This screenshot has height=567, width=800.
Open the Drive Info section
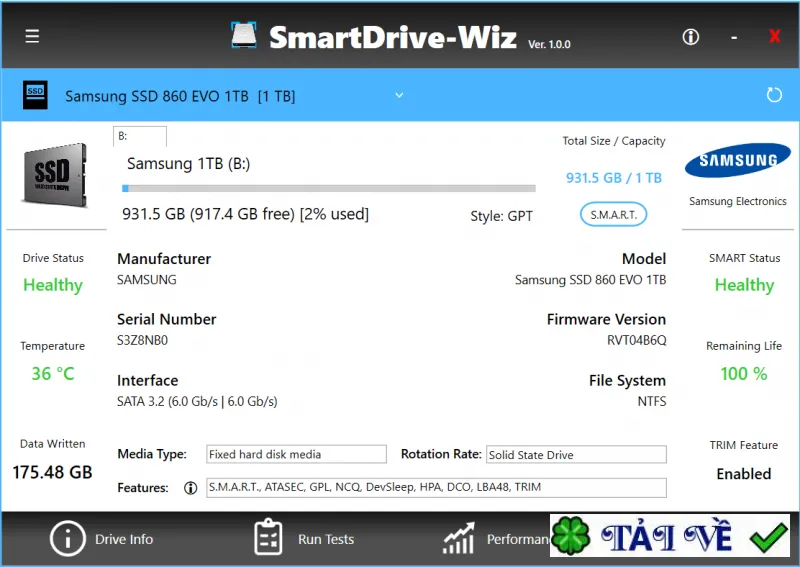pos(102,539)
